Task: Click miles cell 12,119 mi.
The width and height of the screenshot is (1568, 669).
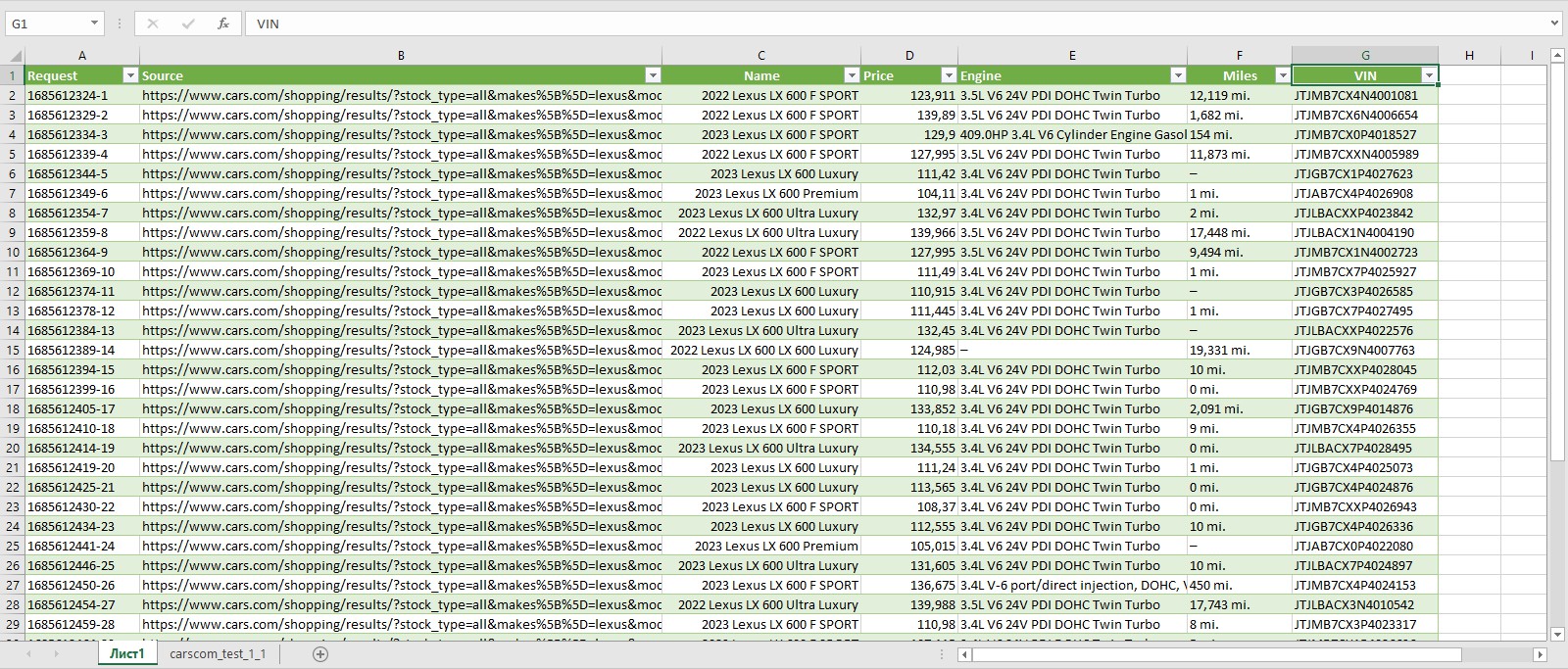Action: pos(1240,95)
